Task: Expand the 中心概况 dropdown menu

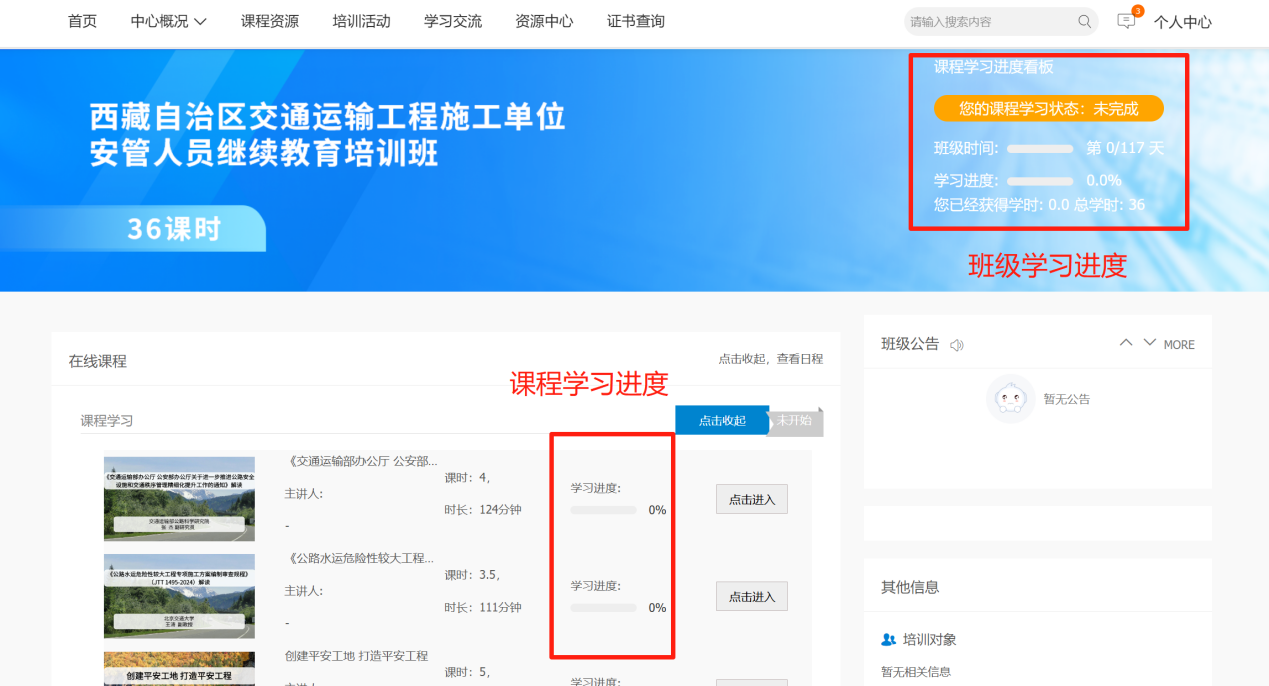Action: click(168, 21)
